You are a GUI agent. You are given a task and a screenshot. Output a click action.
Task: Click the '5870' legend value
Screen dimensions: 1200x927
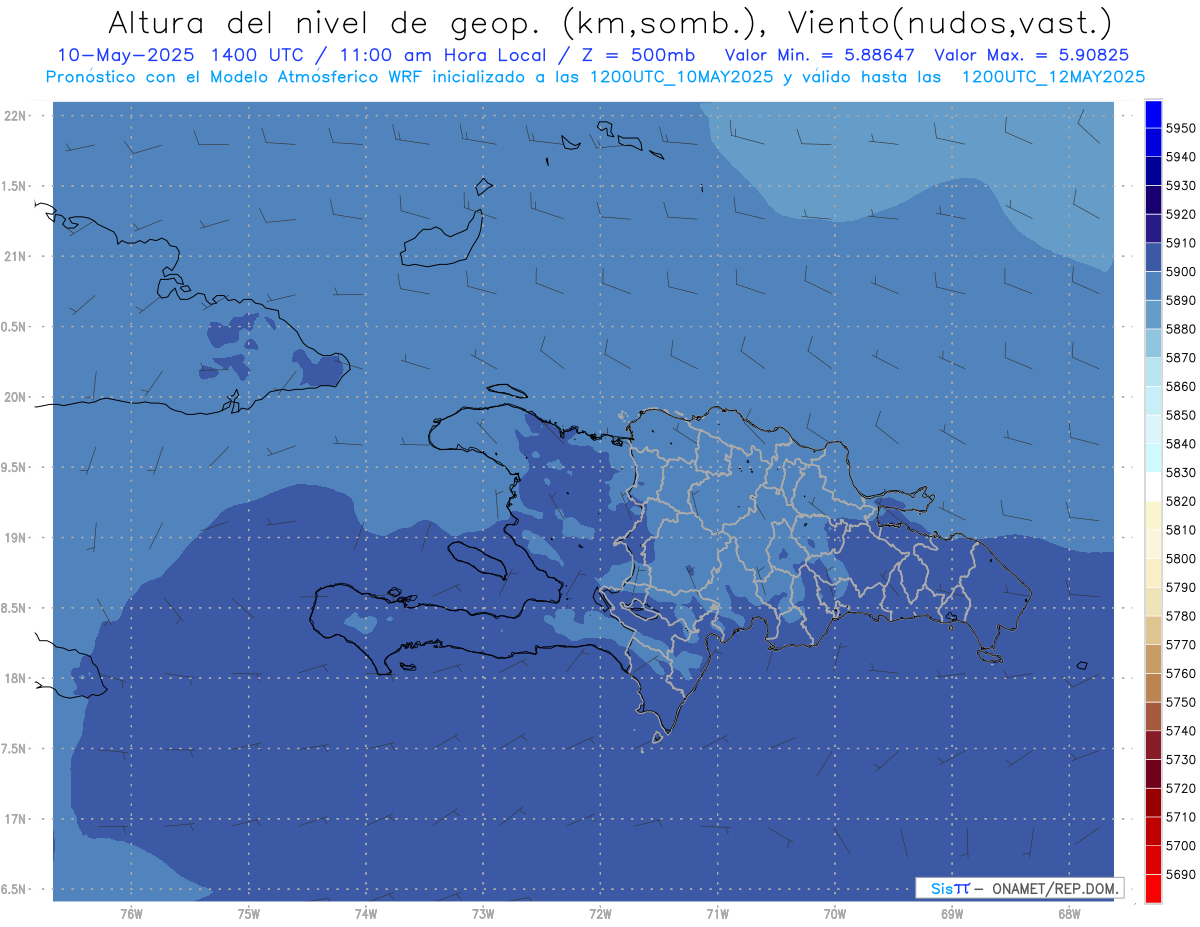pos(1181,358)
